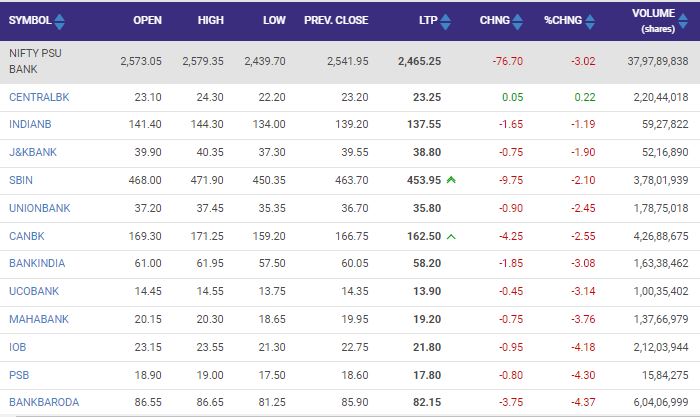The image size is (700, 417).
Task: Click the UNIONBANK symbol
Action: click(x=38, y=208)
